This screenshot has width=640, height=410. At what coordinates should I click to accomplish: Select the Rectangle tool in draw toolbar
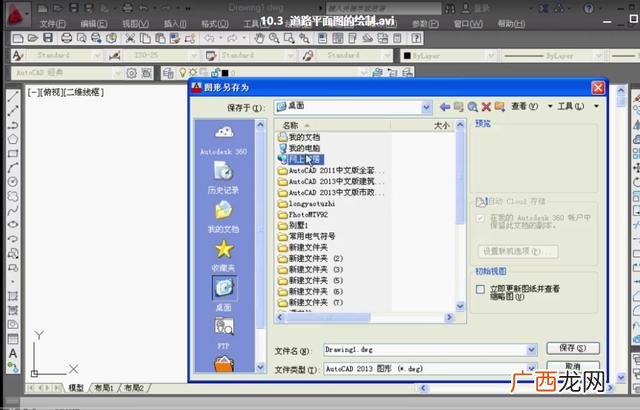point(13,153)
